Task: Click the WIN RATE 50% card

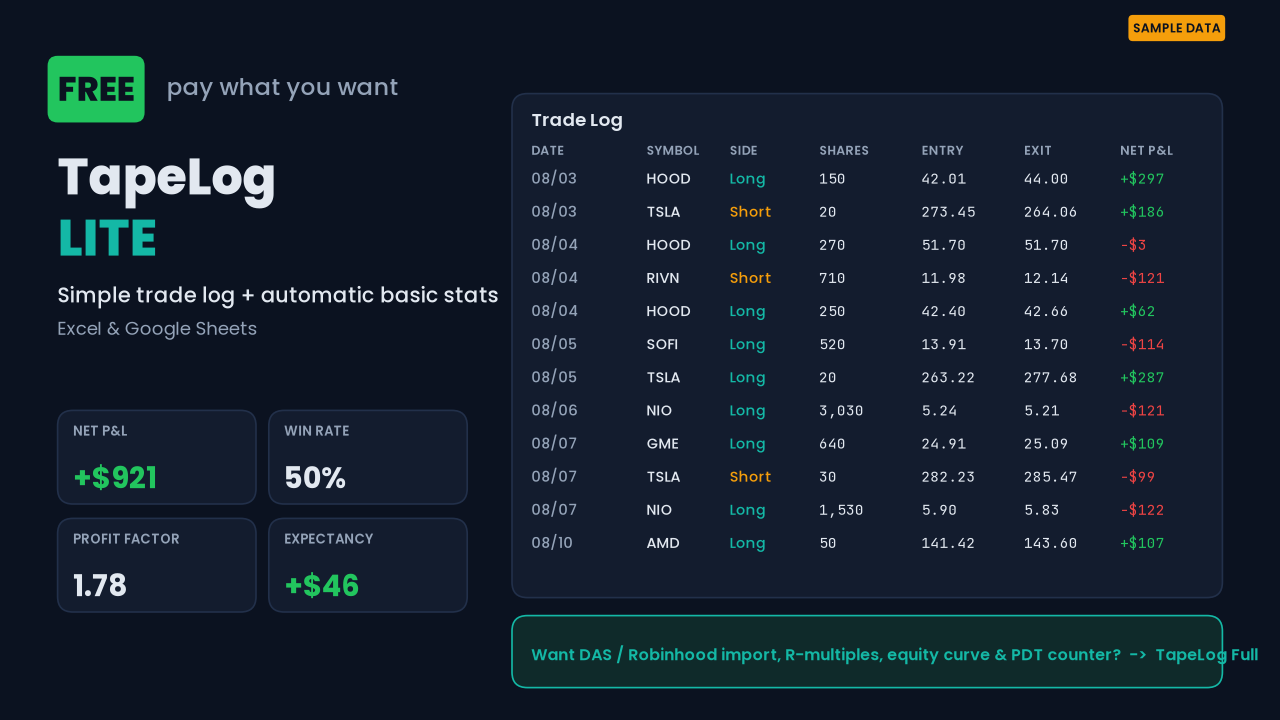Action: [368, 457]
